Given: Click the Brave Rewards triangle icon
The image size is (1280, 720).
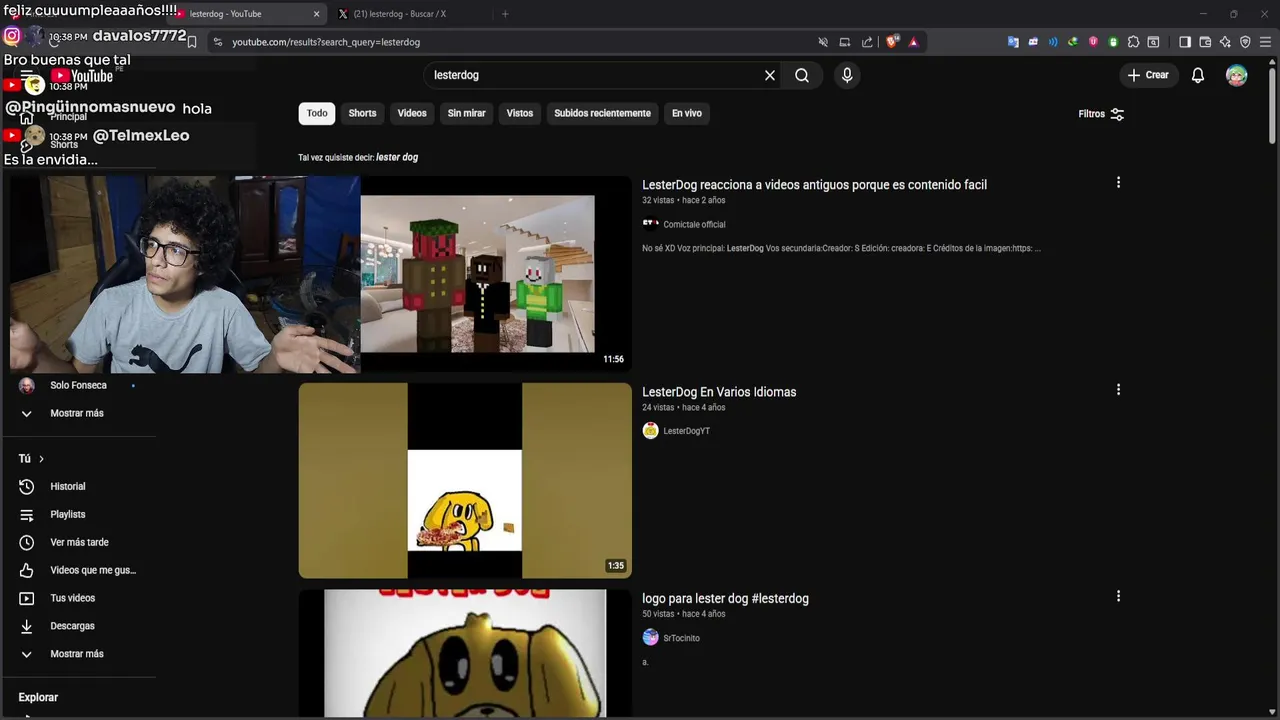Looking at the screenshot, I should pos(913,42).
